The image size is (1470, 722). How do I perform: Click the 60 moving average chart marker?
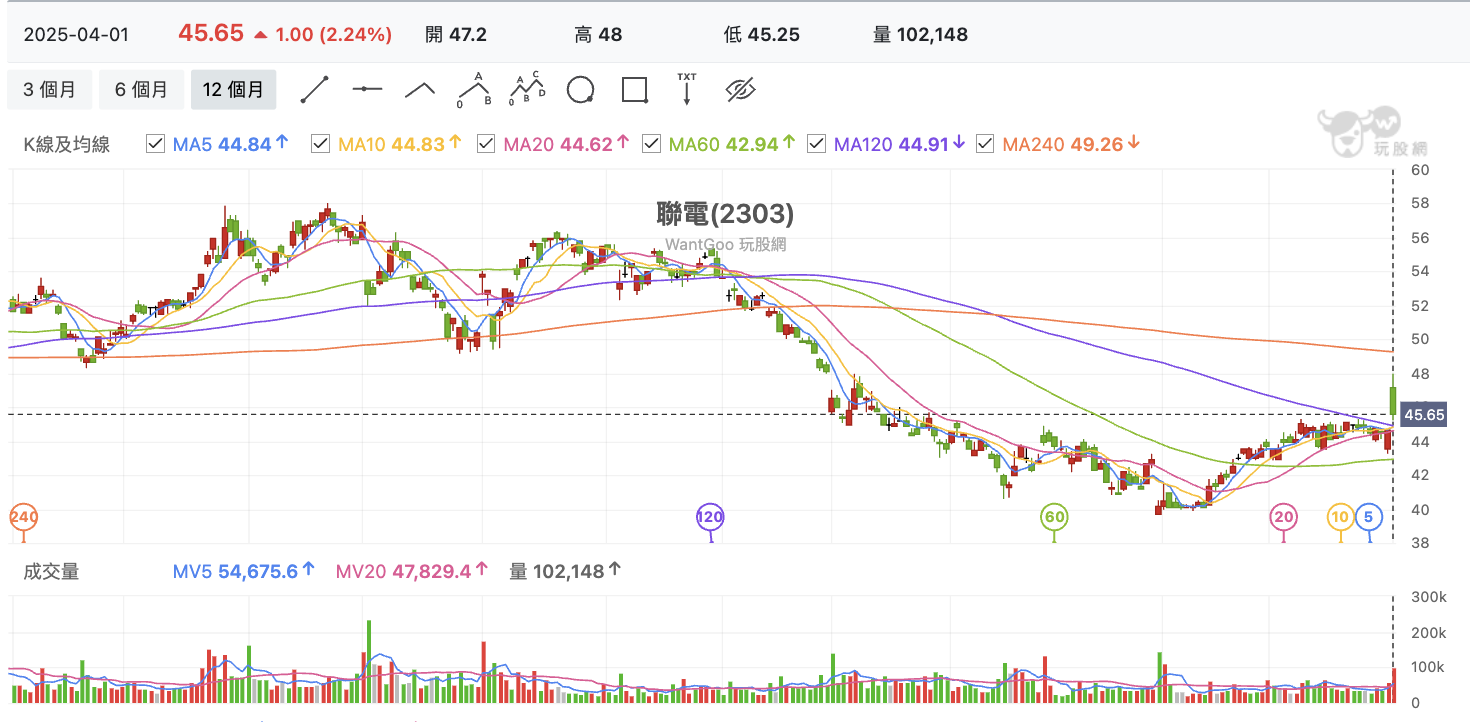pyautogui.click(x=1054, y=517)
